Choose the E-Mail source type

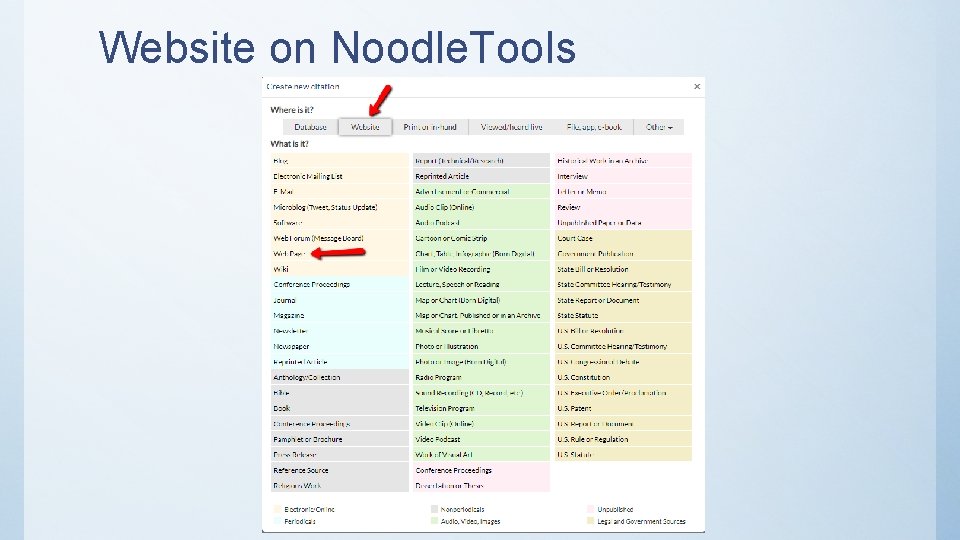(x=340, y=192)
